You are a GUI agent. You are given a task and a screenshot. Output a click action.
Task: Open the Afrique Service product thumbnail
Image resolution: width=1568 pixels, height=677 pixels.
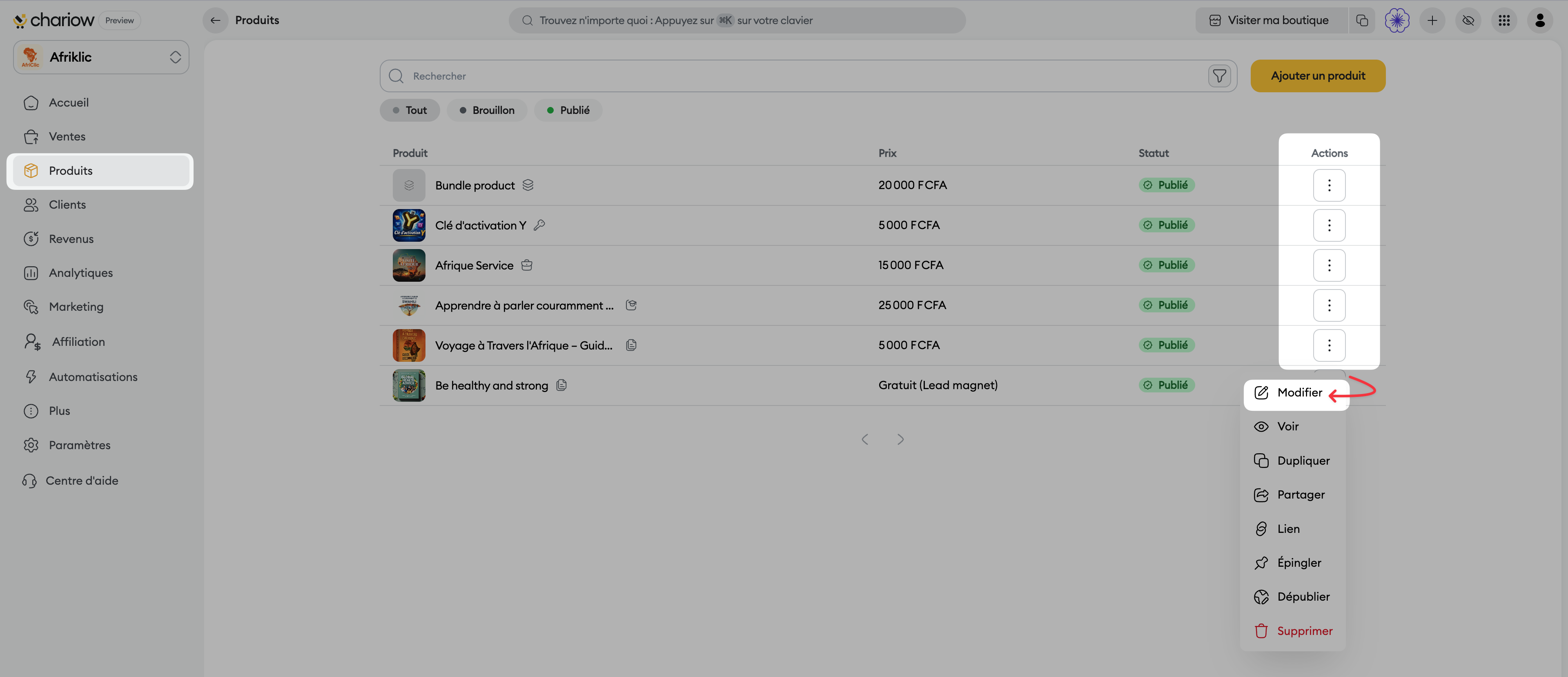point(409,265)
